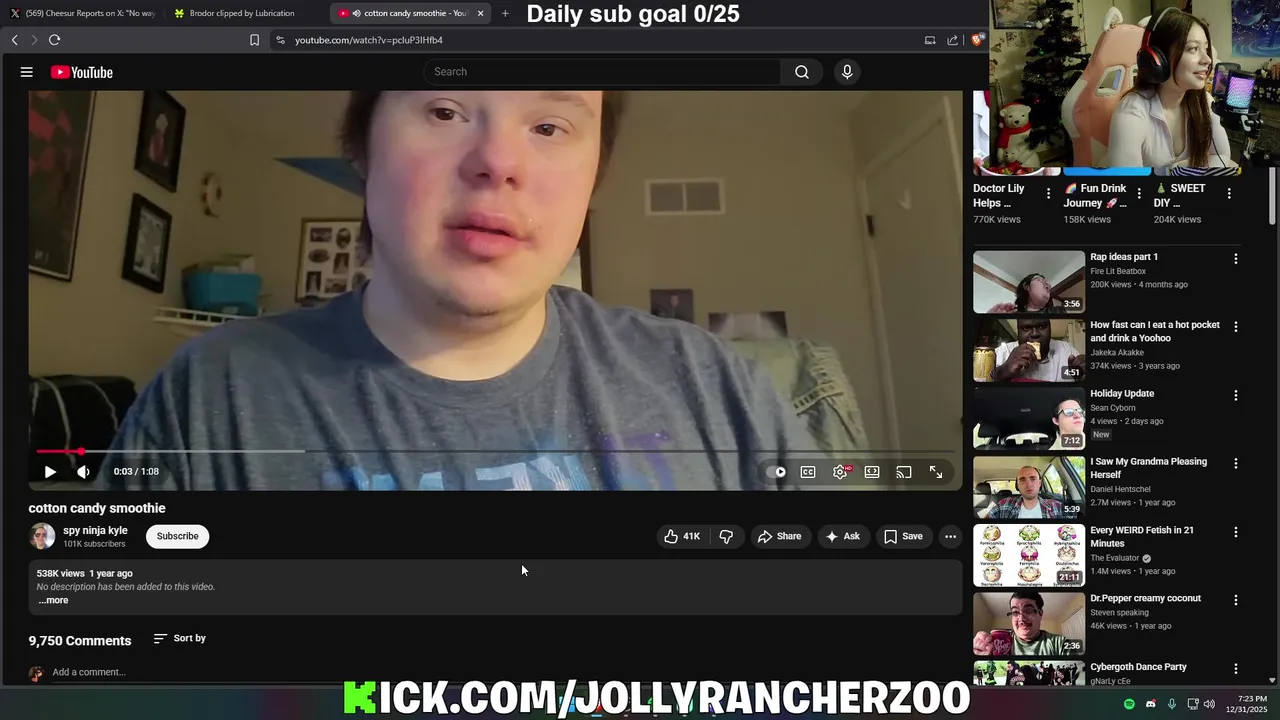Open more actions ellipsis below video
The image size is (1280, 720).
(x=950, y=537)
